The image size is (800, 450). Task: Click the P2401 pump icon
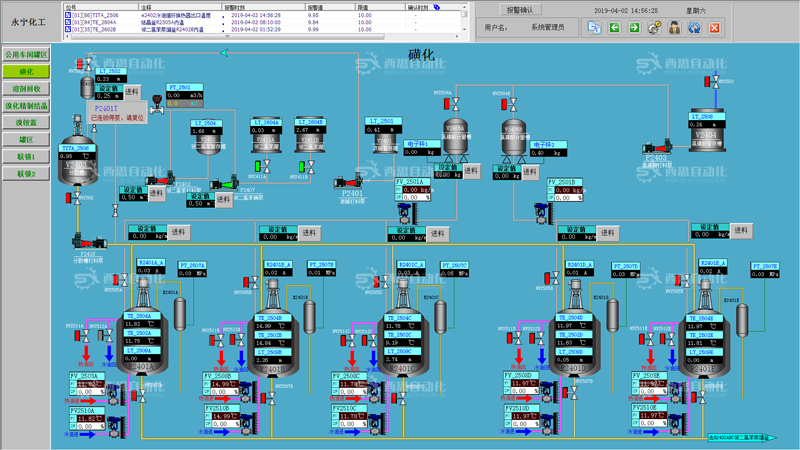click(x=347, y=182)
